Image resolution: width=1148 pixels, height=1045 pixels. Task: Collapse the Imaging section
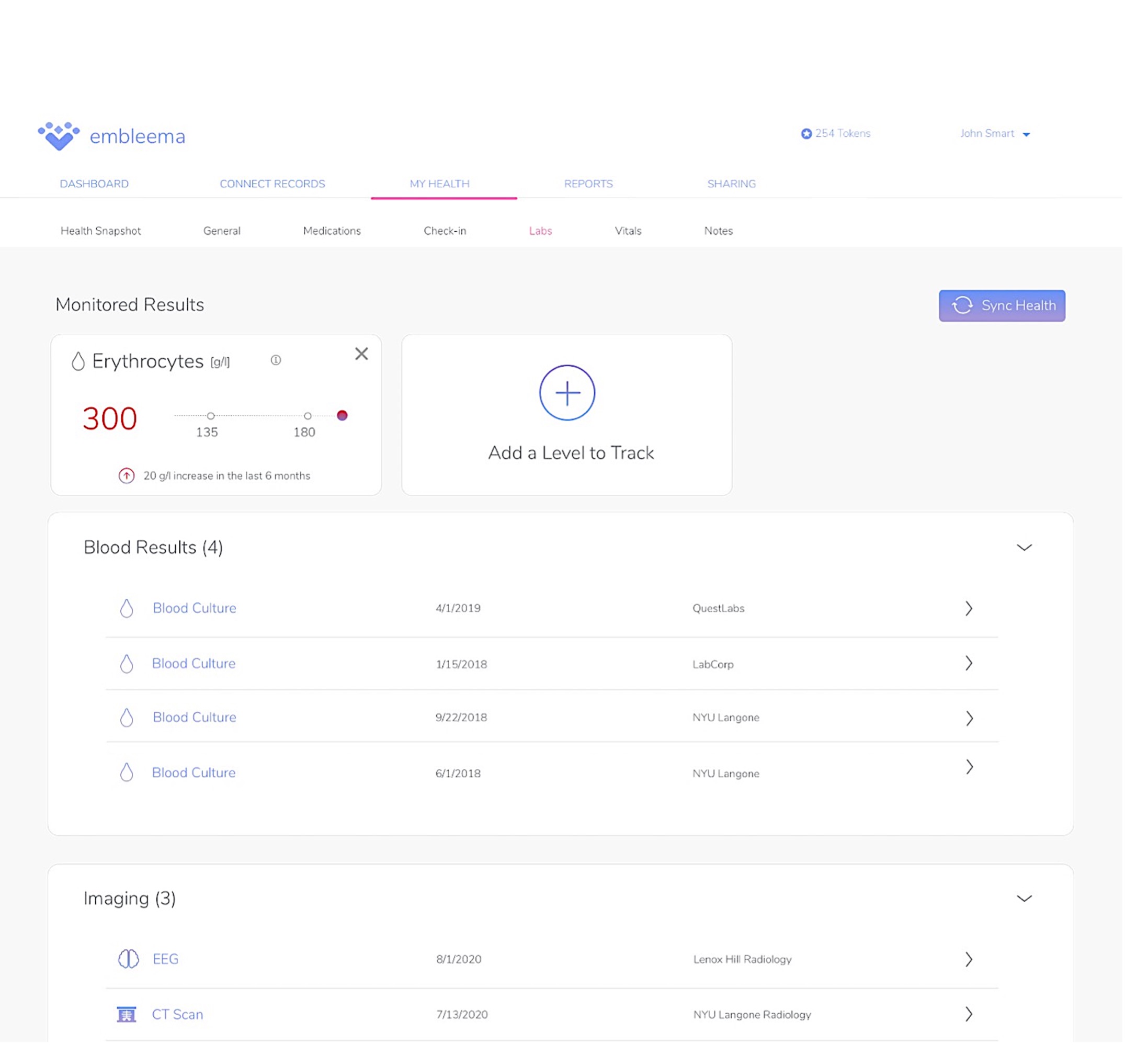(x=1024, y=899)
